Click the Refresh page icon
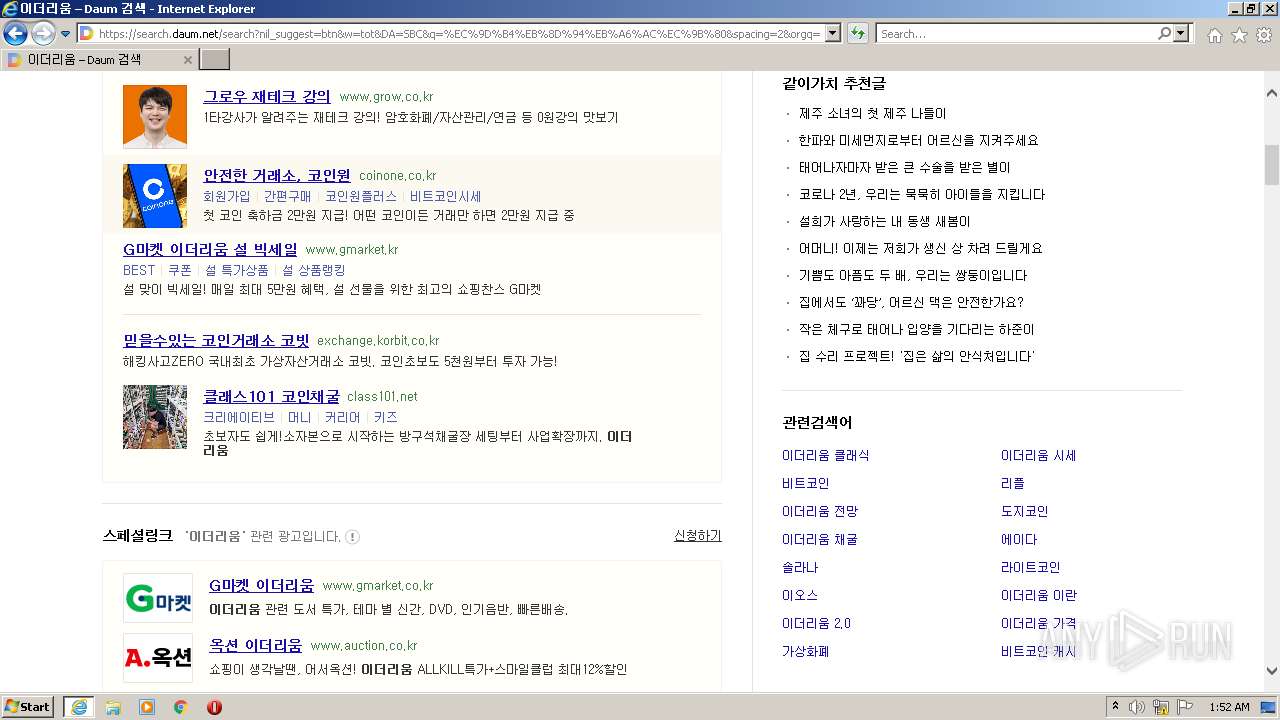The image size is (1280, 720). pos(858,34)
